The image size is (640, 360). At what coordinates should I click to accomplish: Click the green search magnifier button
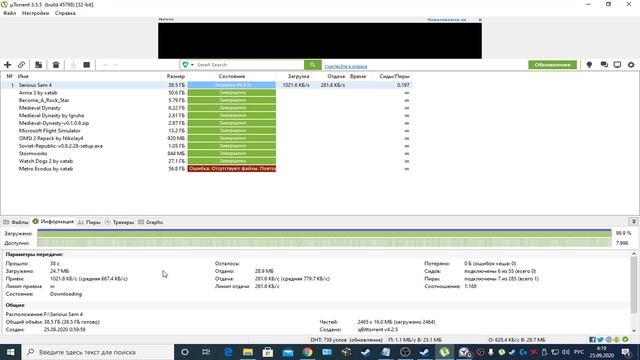click(313, 65)
